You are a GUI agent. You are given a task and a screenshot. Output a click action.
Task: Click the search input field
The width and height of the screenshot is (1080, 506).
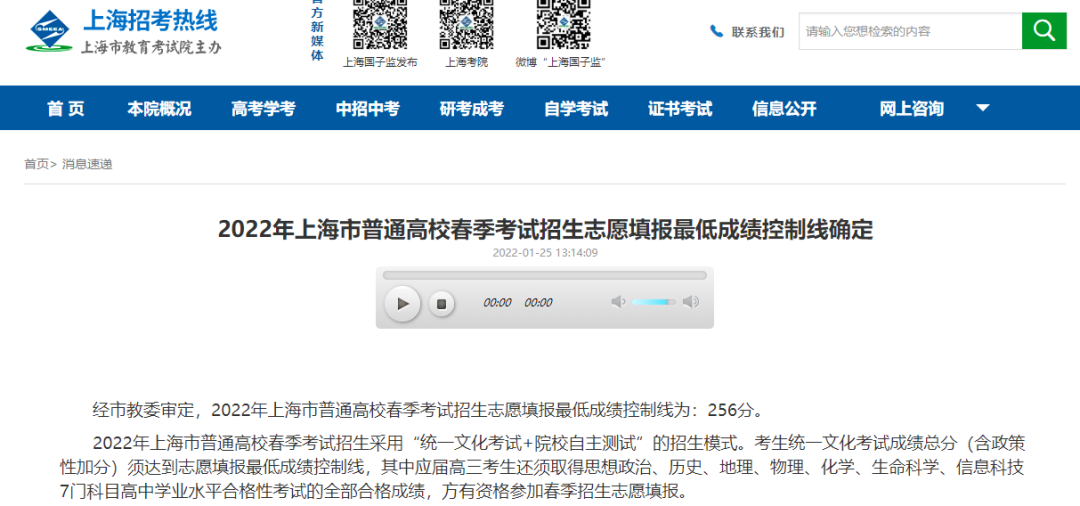(909, 31)
